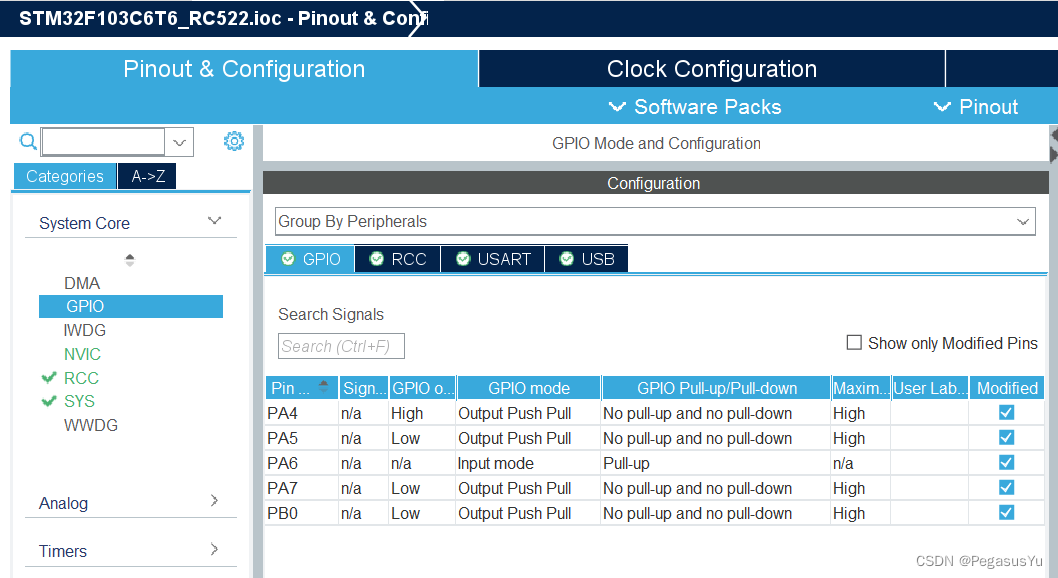Screen dimensions: 1058x578
Task: Click the Pin column sort arrow
Action: tap(324, 386)
